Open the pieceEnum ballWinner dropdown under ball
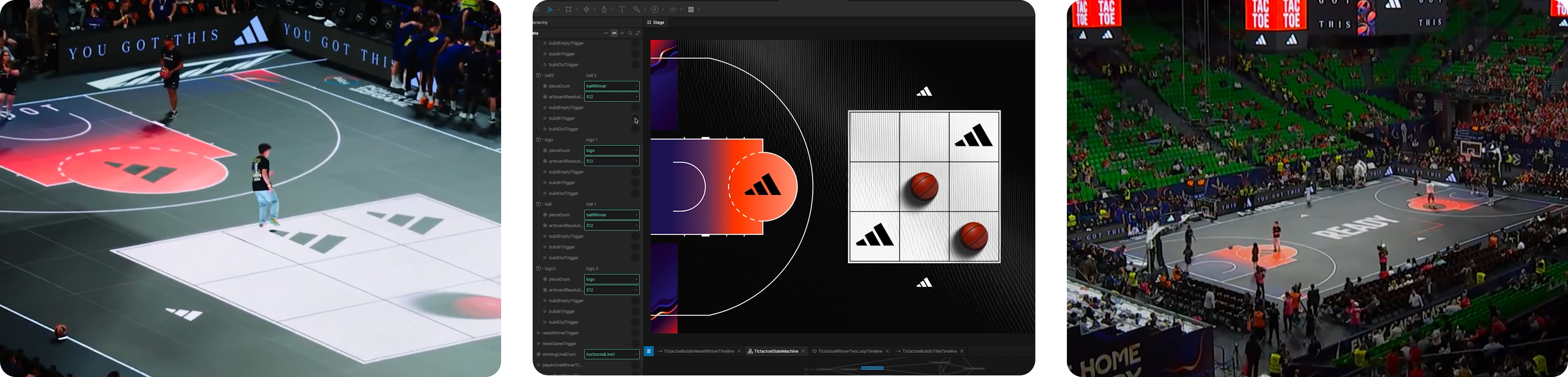 click(x=612, y=215)
